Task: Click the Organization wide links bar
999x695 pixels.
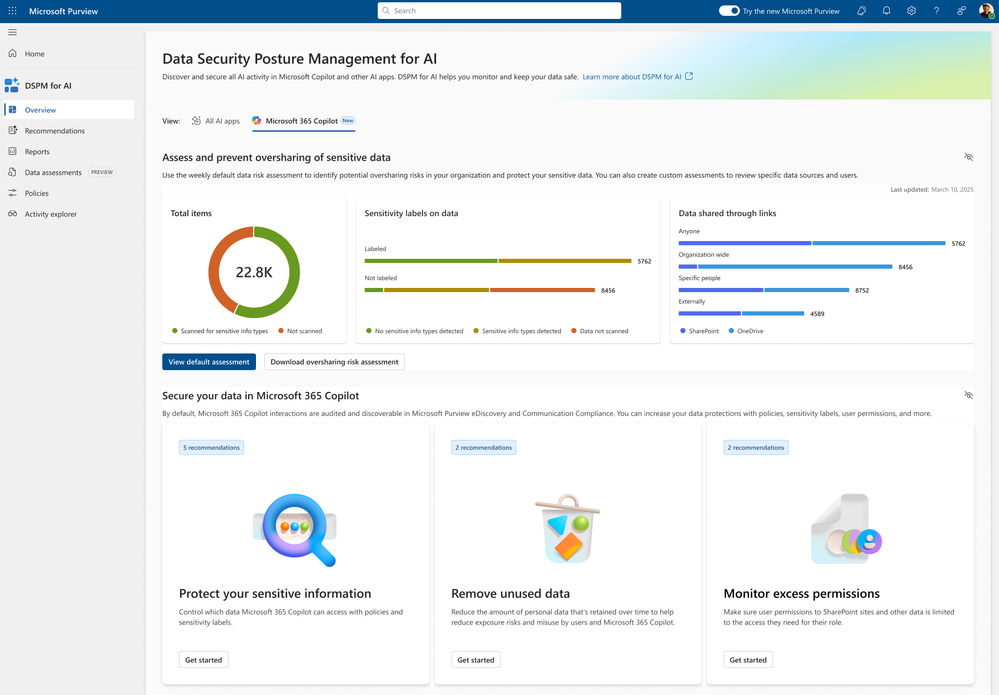Action: (x=785, y=266)
